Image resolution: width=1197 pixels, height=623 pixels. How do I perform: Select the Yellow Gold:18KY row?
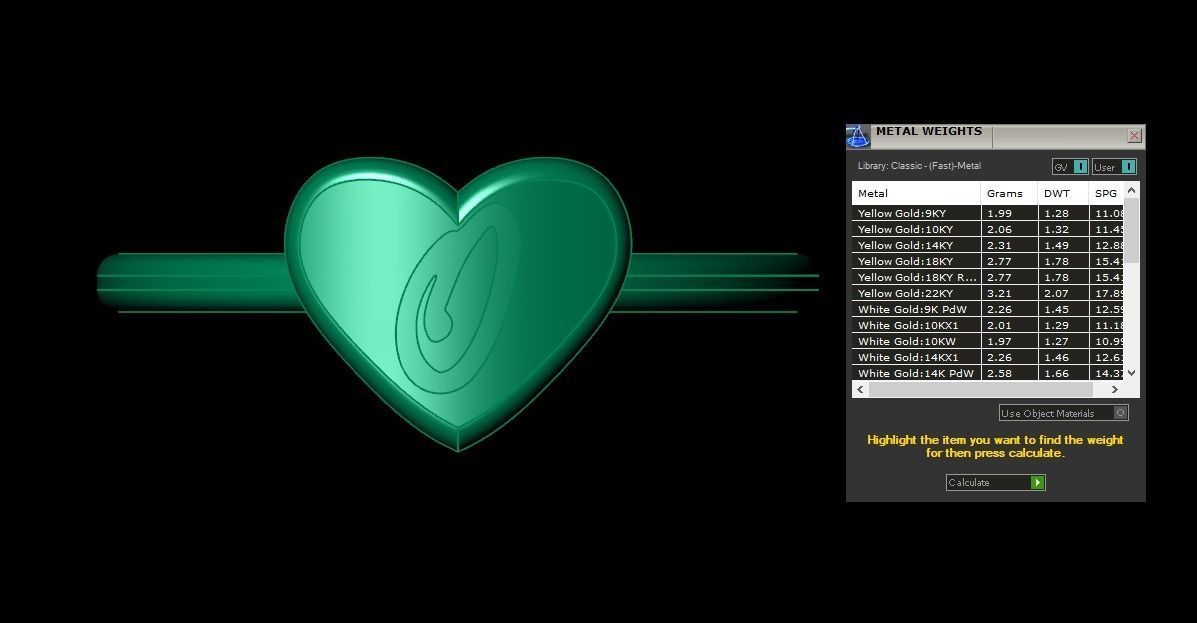coord(989,261)
